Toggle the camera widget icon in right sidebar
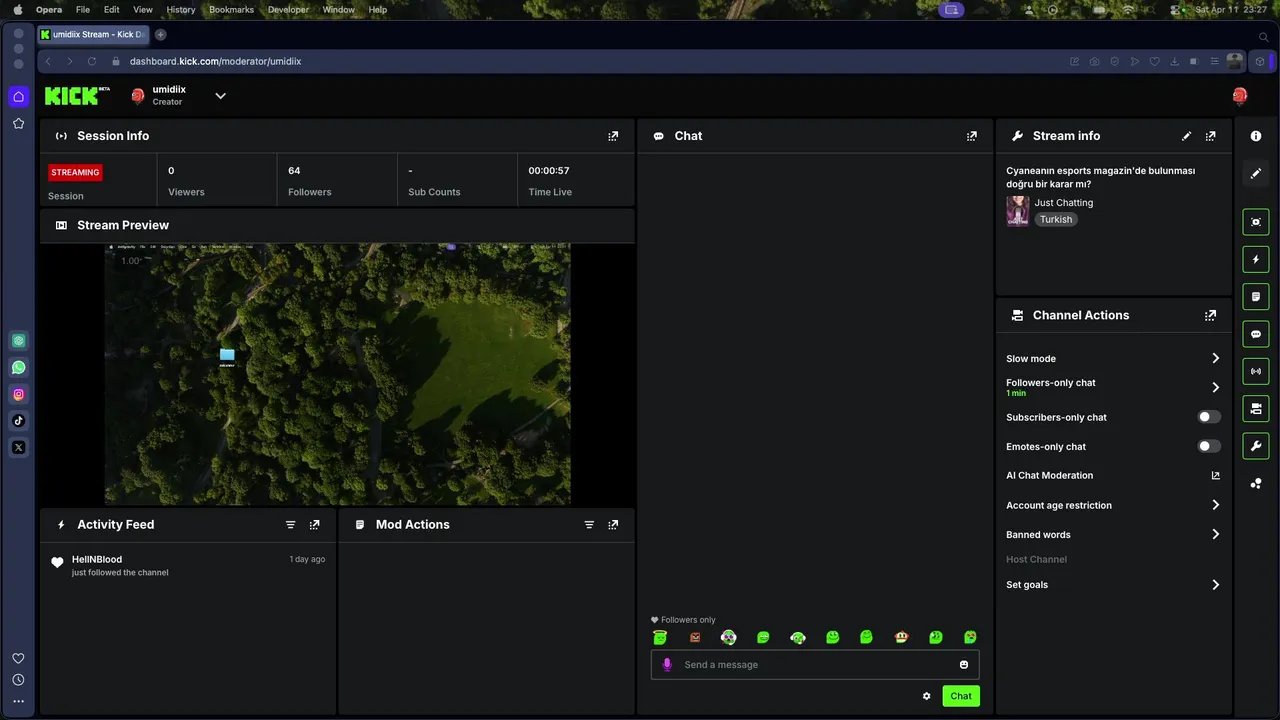1280x720 pixels. pyautogui.click(x=1256, y=408)
